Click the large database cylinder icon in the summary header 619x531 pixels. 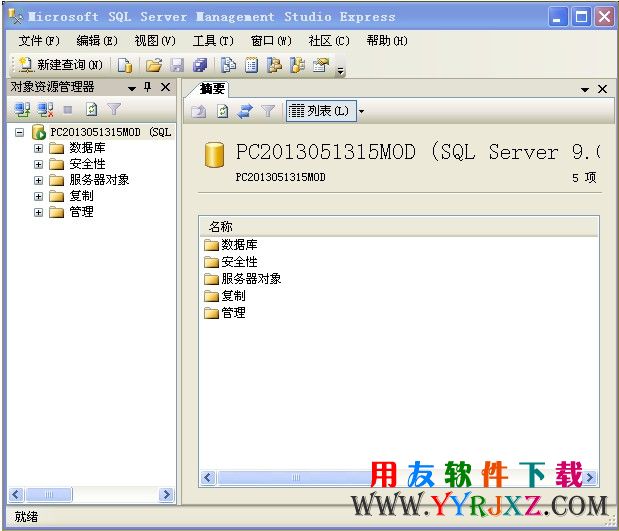coord(214,154)
